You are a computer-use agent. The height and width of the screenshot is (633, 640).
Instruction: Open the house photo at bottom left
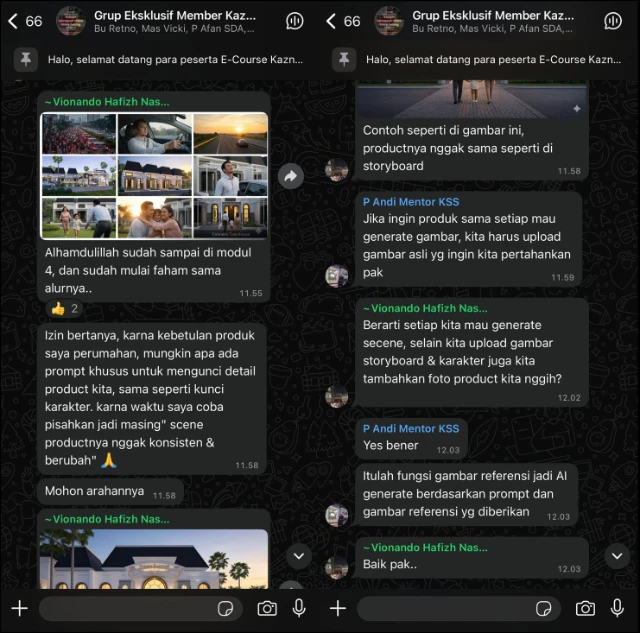(155, 559)
